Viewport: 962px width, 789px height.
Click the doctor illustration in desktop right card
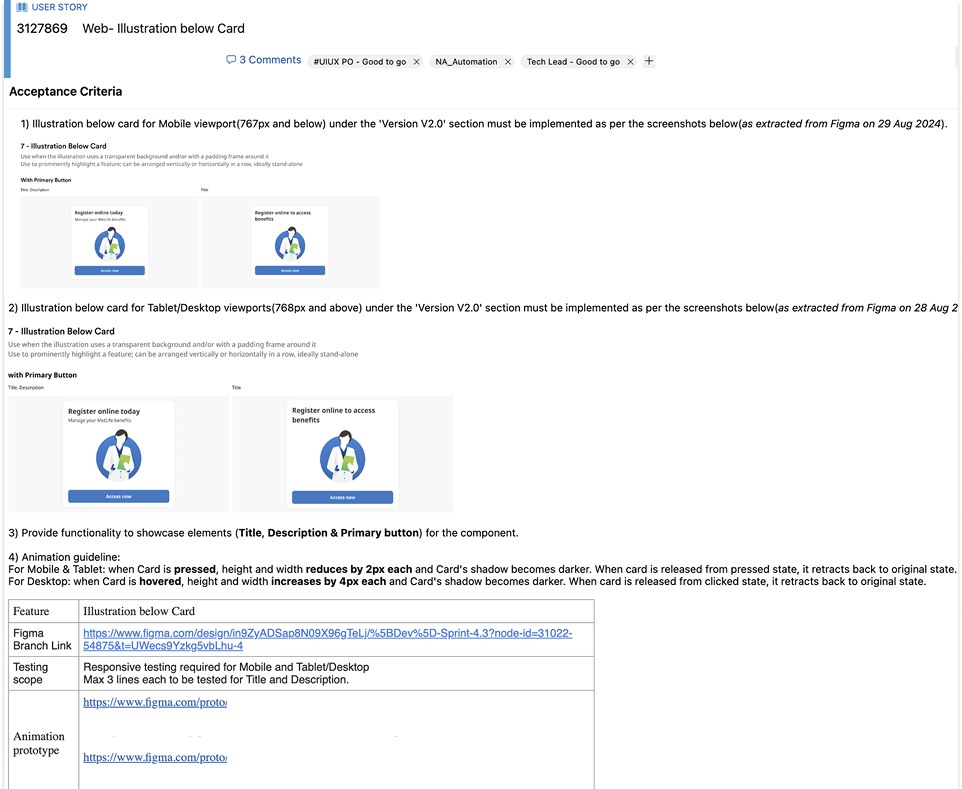[343, 456]
